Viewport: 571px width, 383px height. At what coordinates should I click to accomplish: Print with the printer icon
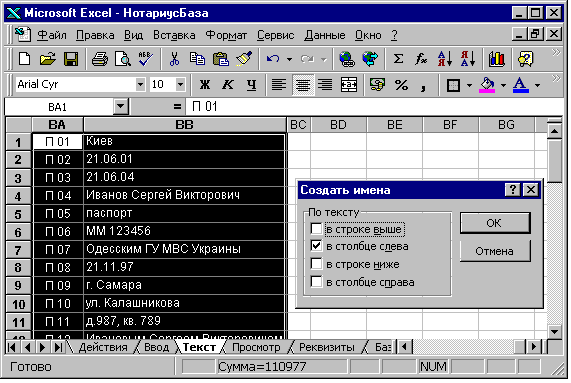(99, 59)
